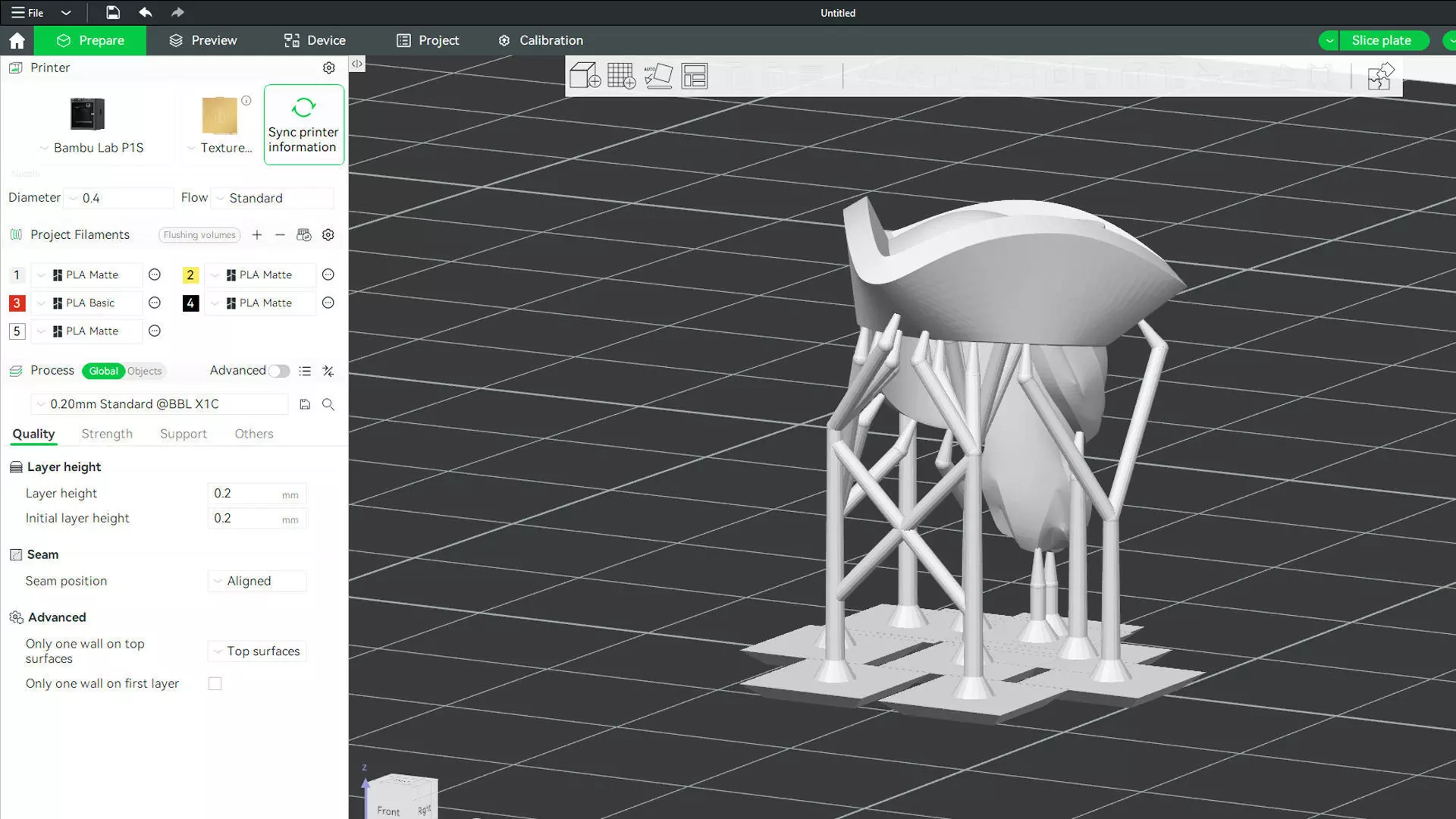Switch process scope to Objects

pos(144,371)
